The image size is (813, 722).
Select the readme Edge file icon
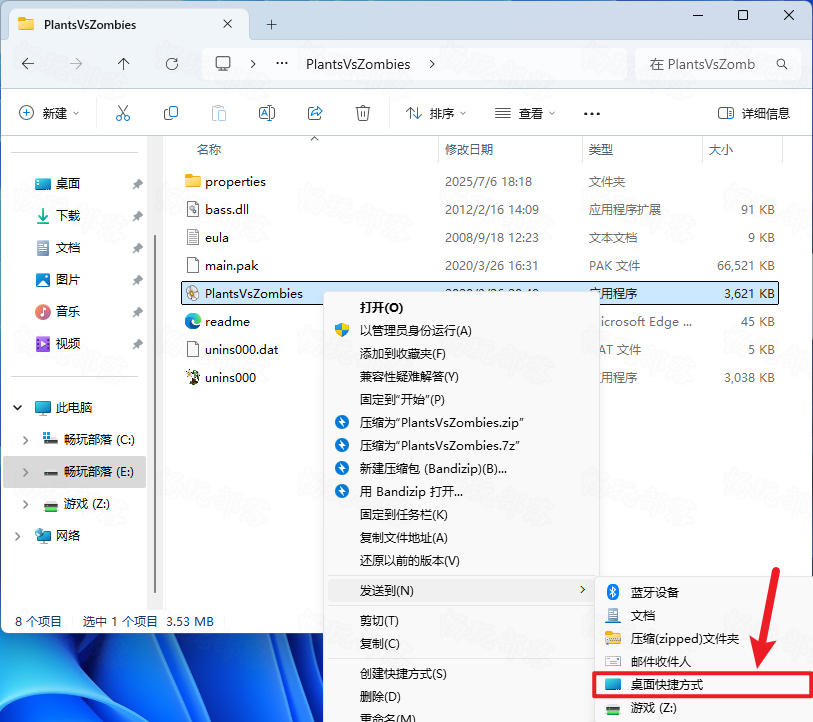(192, 322)
